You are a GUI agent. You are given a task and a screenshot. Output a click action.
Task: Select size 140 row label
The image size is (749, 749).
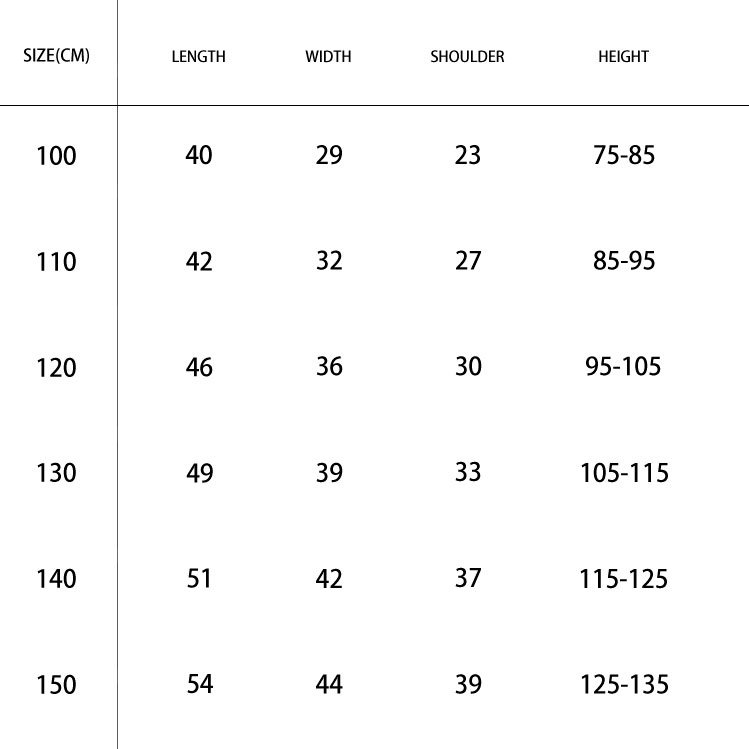pyautogui.click(x=56, y=579)
